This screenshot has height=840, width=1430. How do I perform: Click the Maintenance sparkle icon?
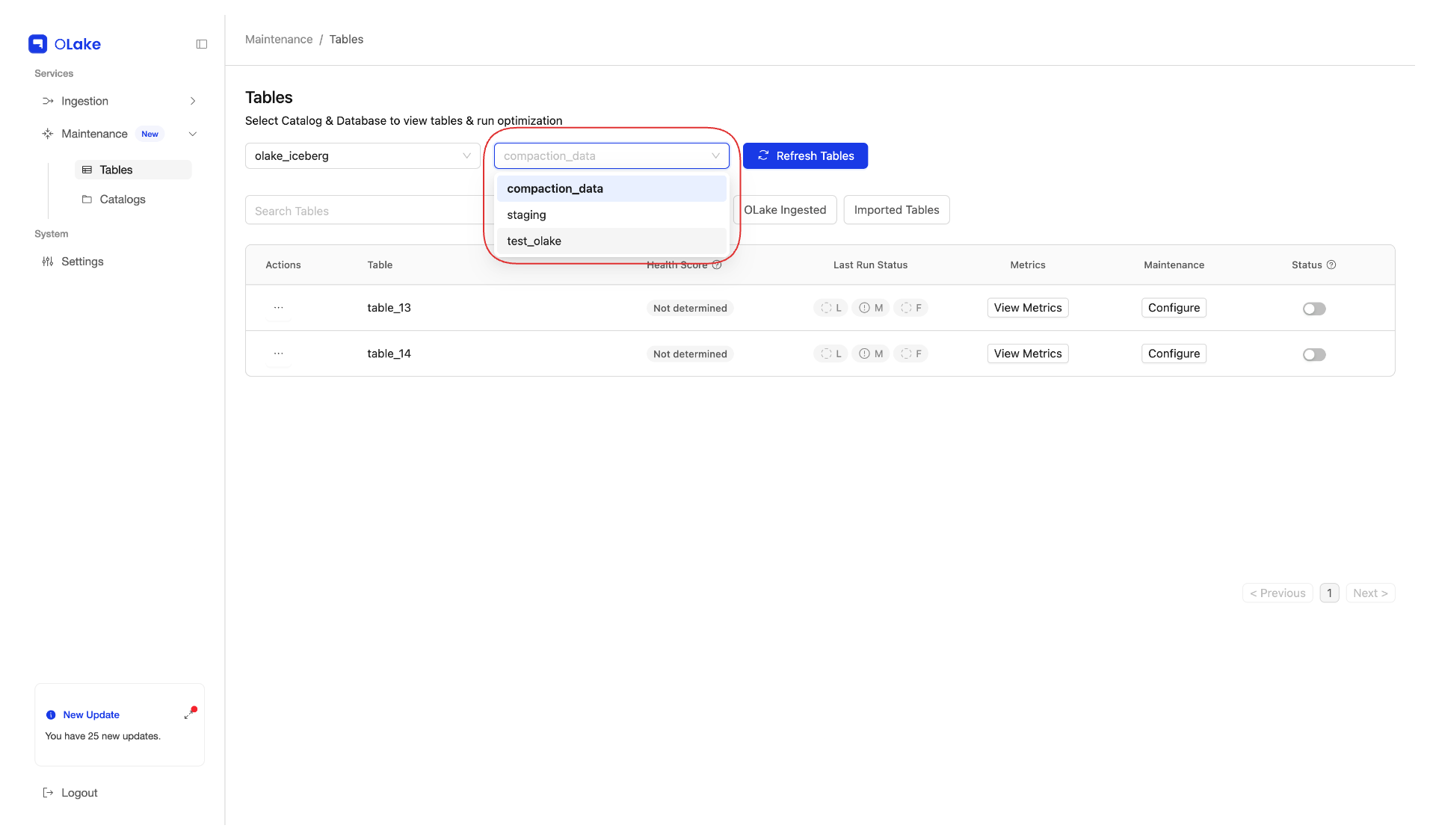(x=47, y=134)
